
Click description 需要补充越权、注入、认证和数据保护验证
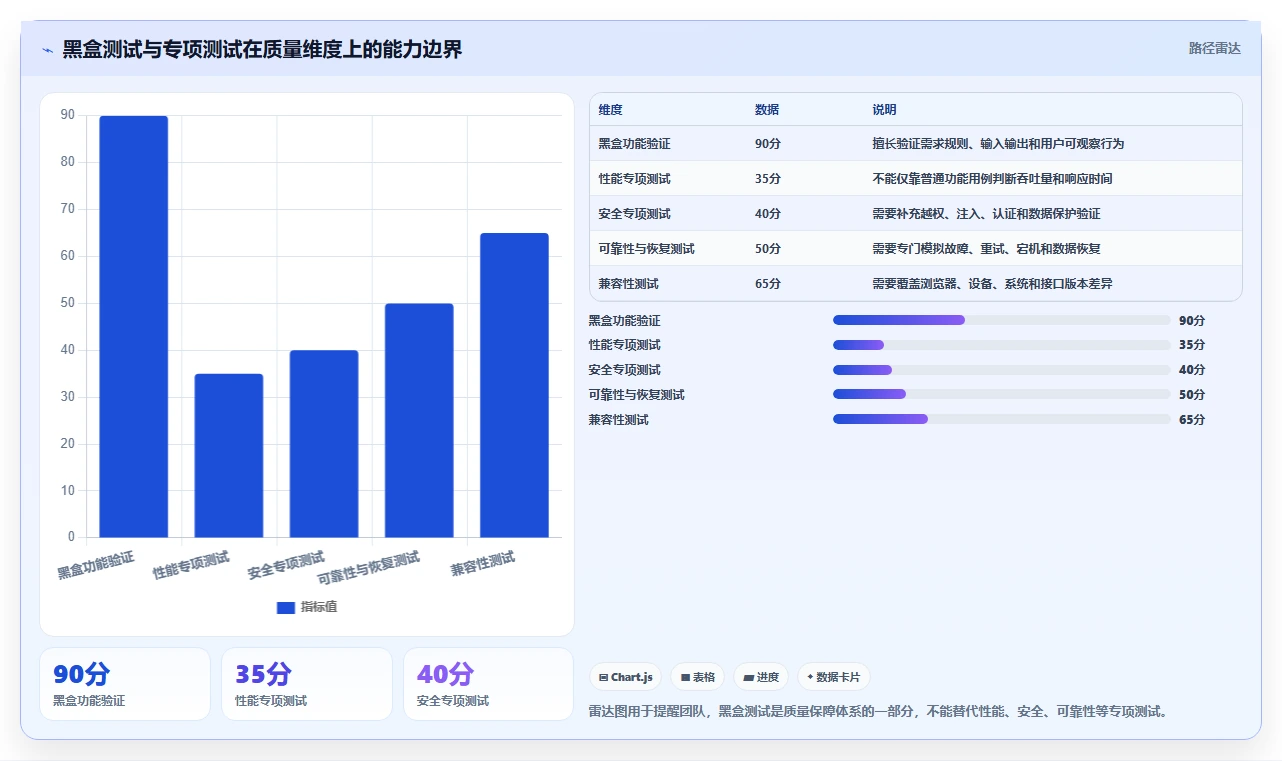[x=986, y=214]
